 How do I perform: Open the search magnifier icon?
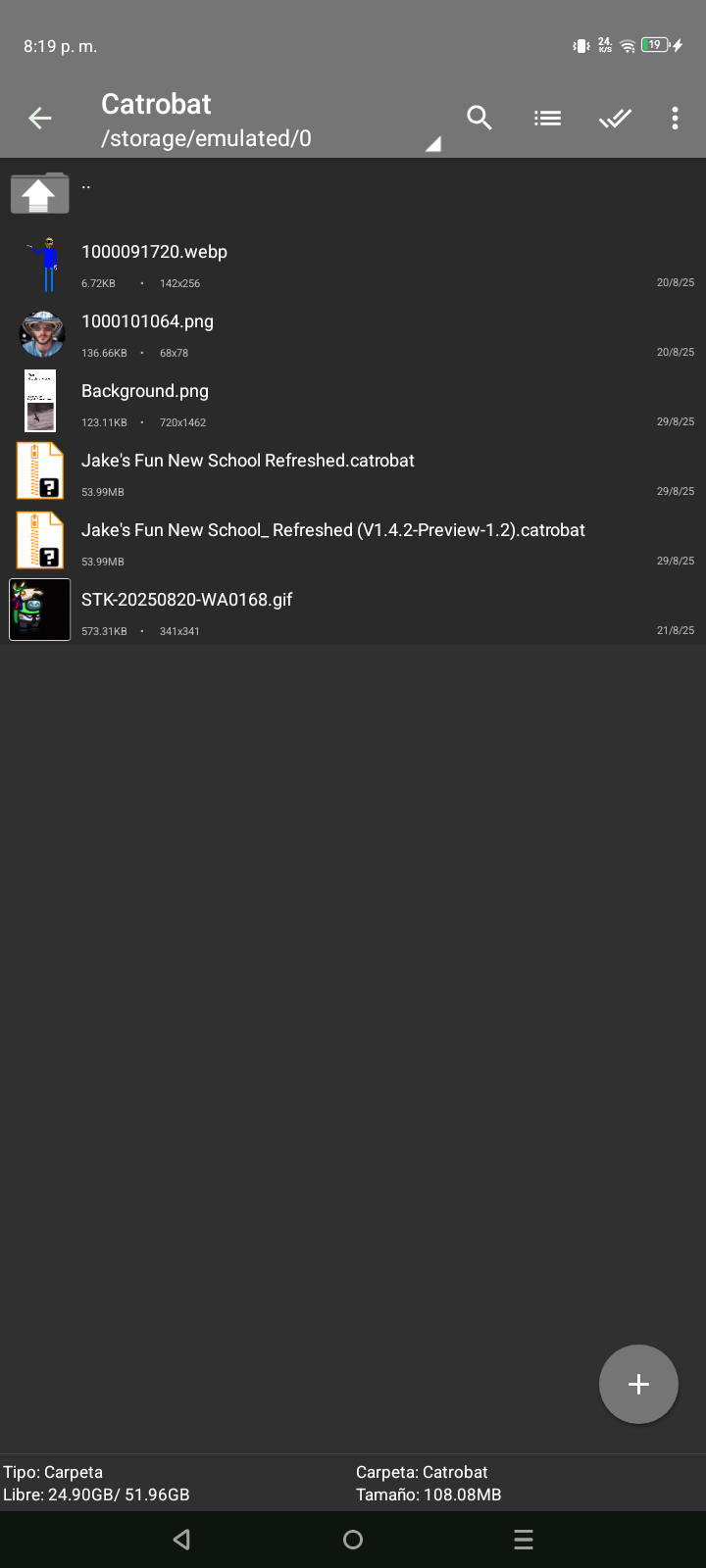click(479, 119)
